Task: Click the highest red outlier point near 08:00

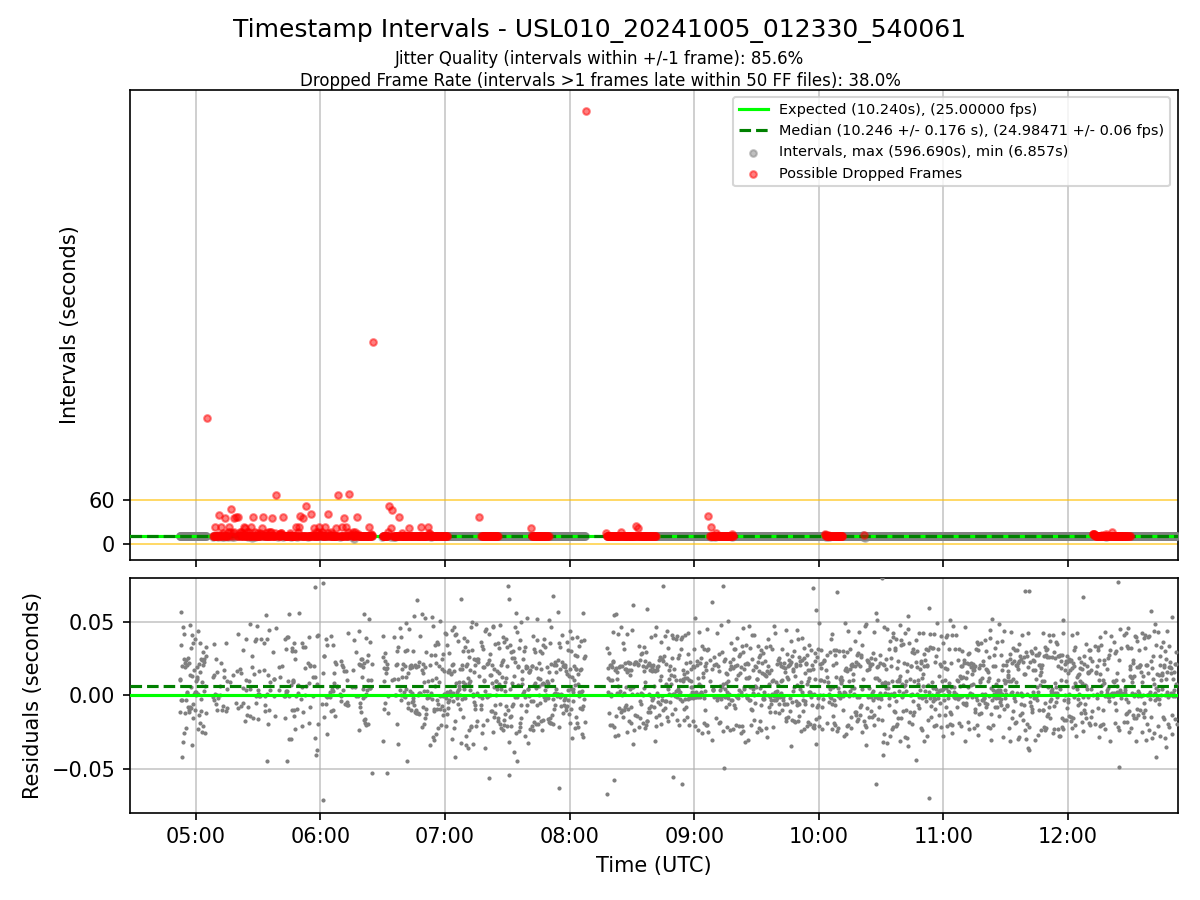Action: click(x=586, y=111)
